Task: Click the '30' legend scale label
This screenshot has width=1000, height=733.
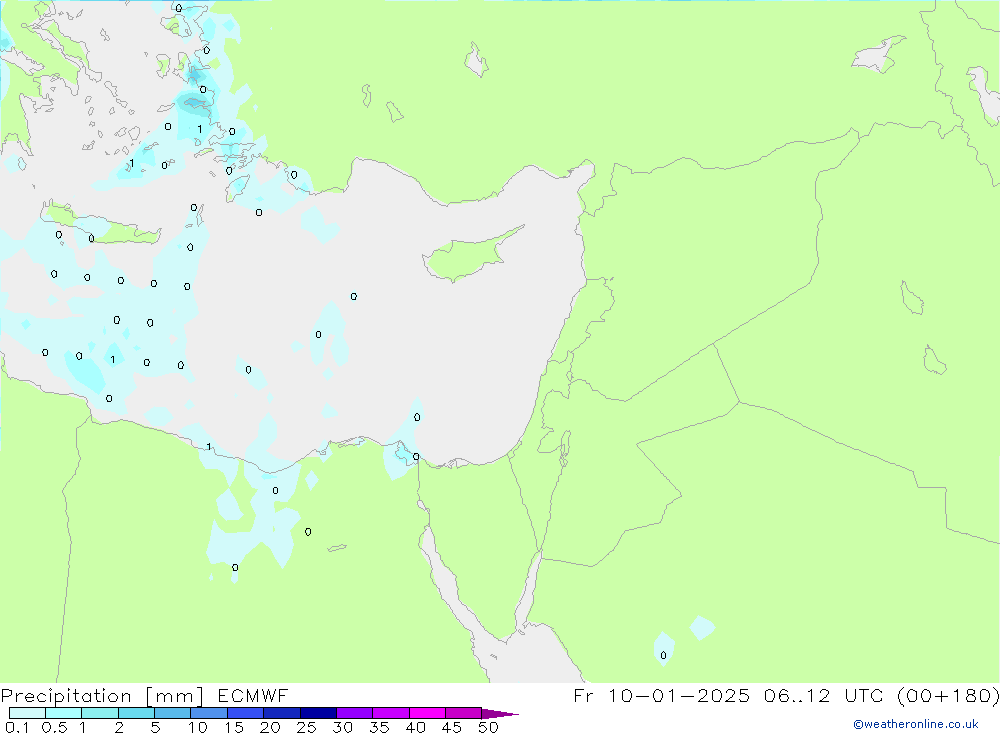Action: tap(343, 727)
